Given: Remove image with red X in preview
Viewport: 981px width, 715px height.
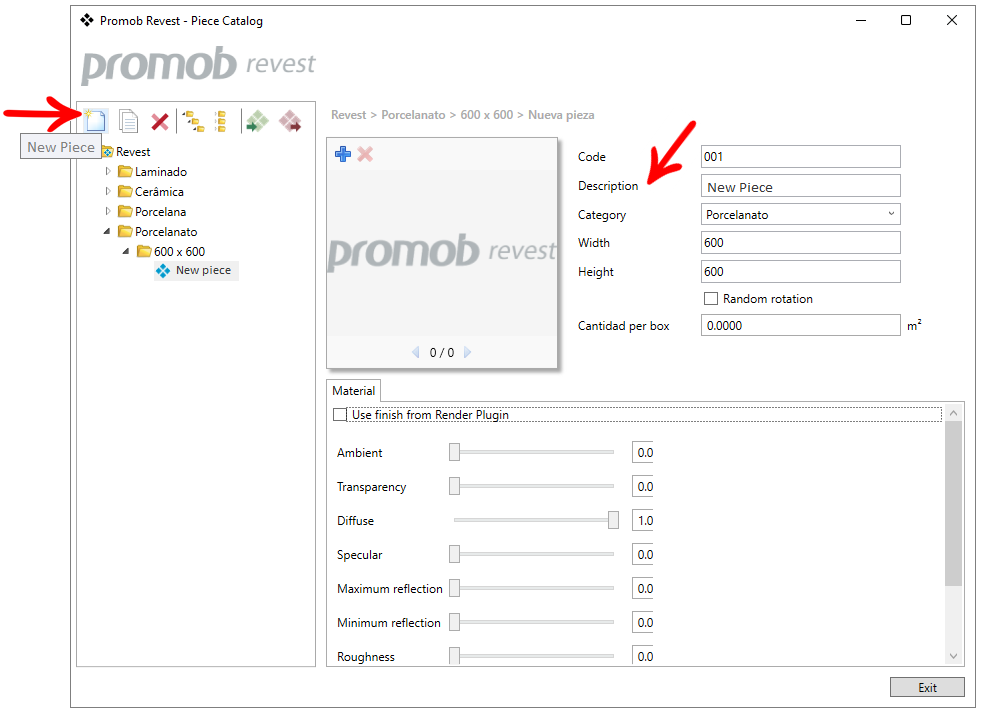Looking at the screenshot, I should tap(365, 154).
